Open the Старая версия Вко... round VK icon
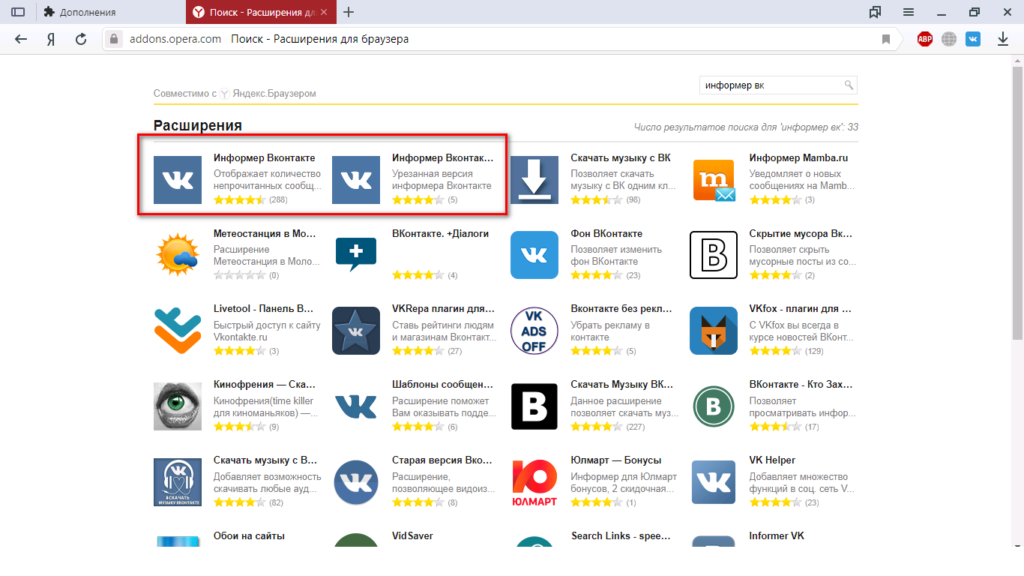Screen dimensions: 1024x576 (x=356, y=482)
